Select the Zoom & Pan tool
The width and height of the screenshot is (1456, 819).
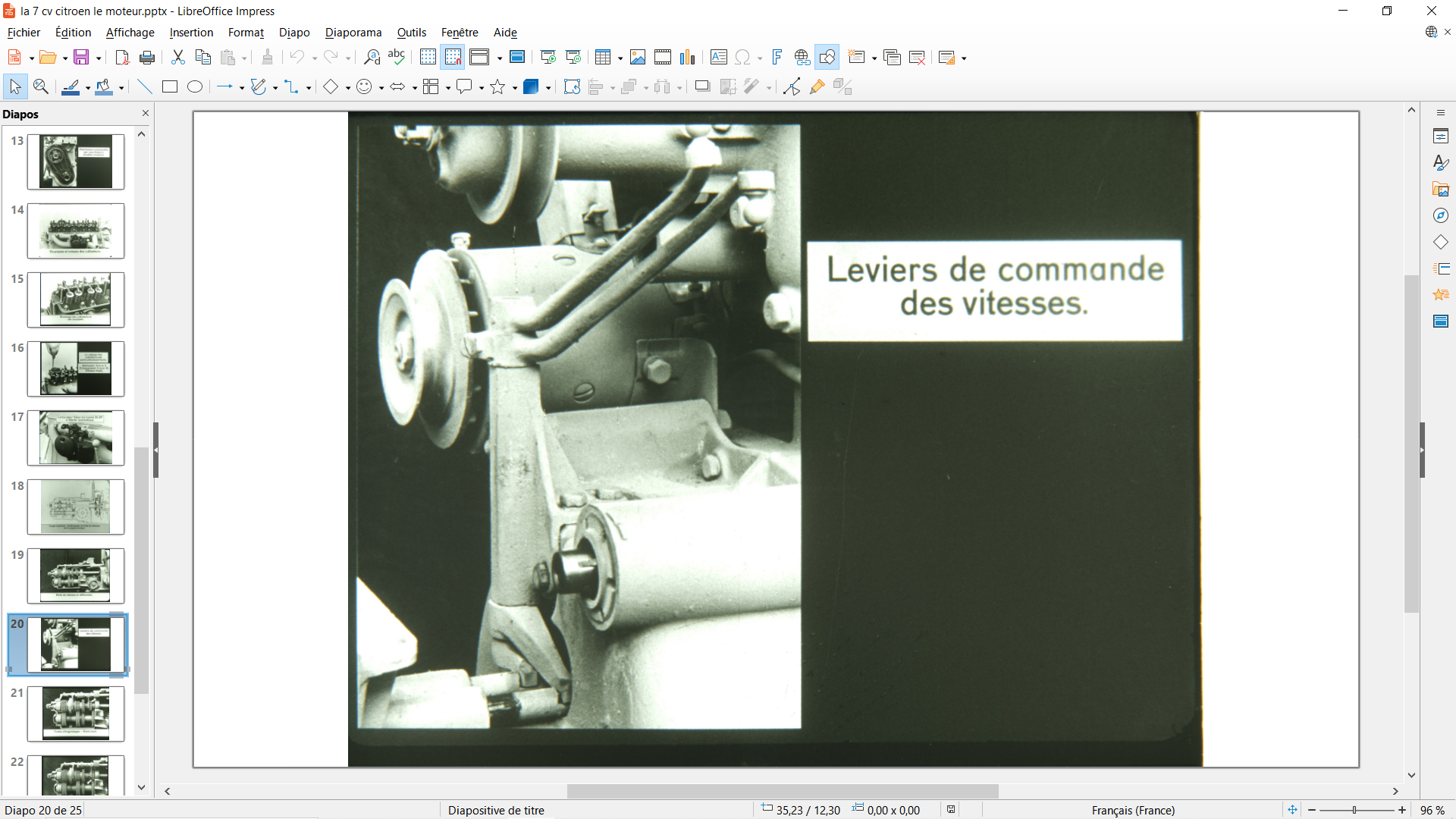(x=41, y=87)
